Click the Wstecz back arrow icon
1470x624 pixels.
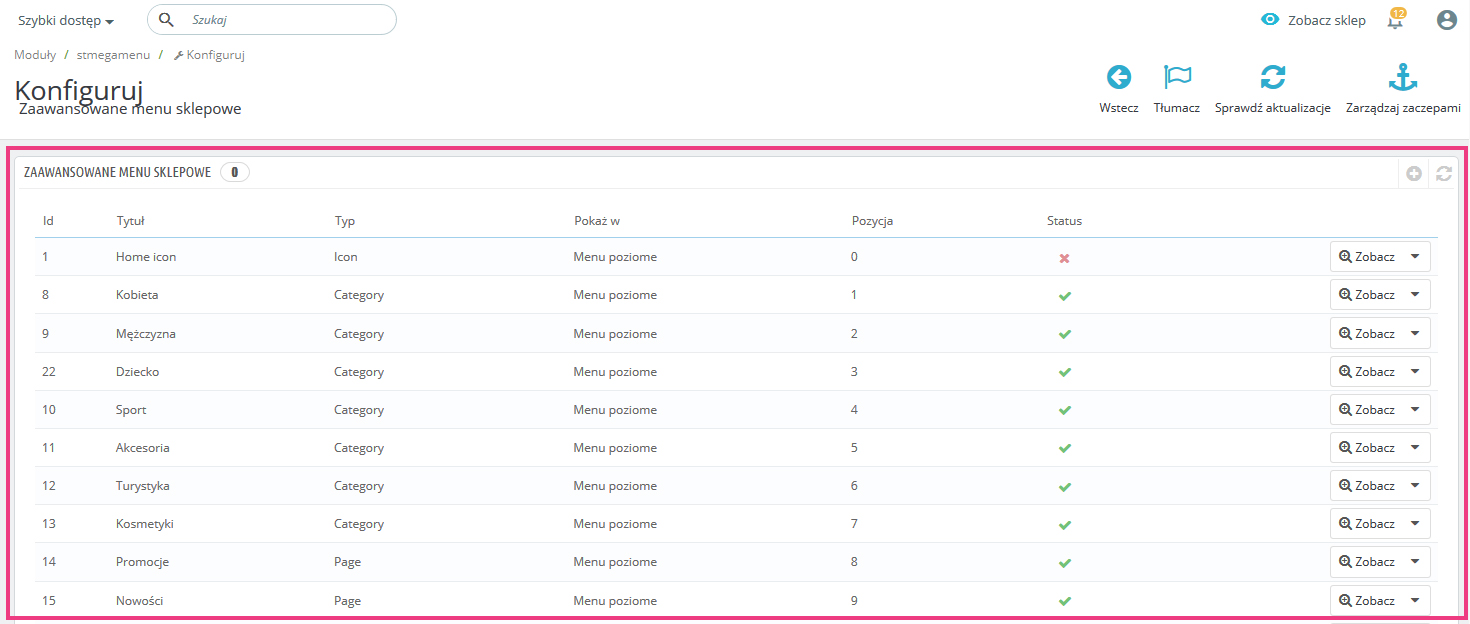point(1118,78)
